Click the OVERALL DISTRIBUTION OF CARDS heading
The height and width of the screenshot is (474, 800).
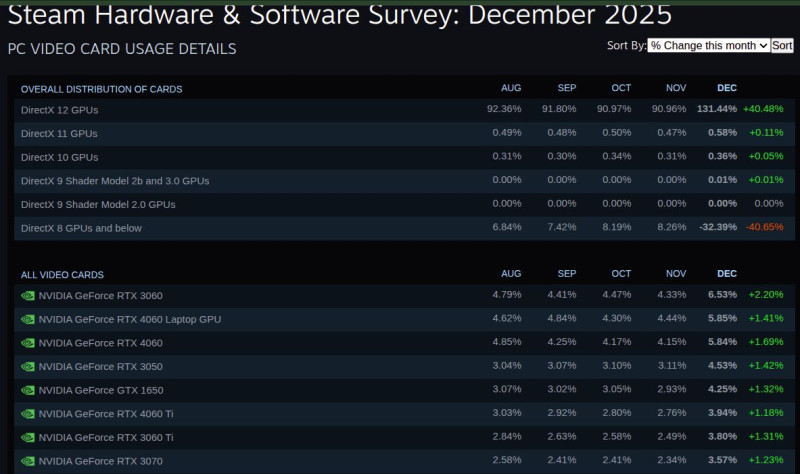[102, 89]
